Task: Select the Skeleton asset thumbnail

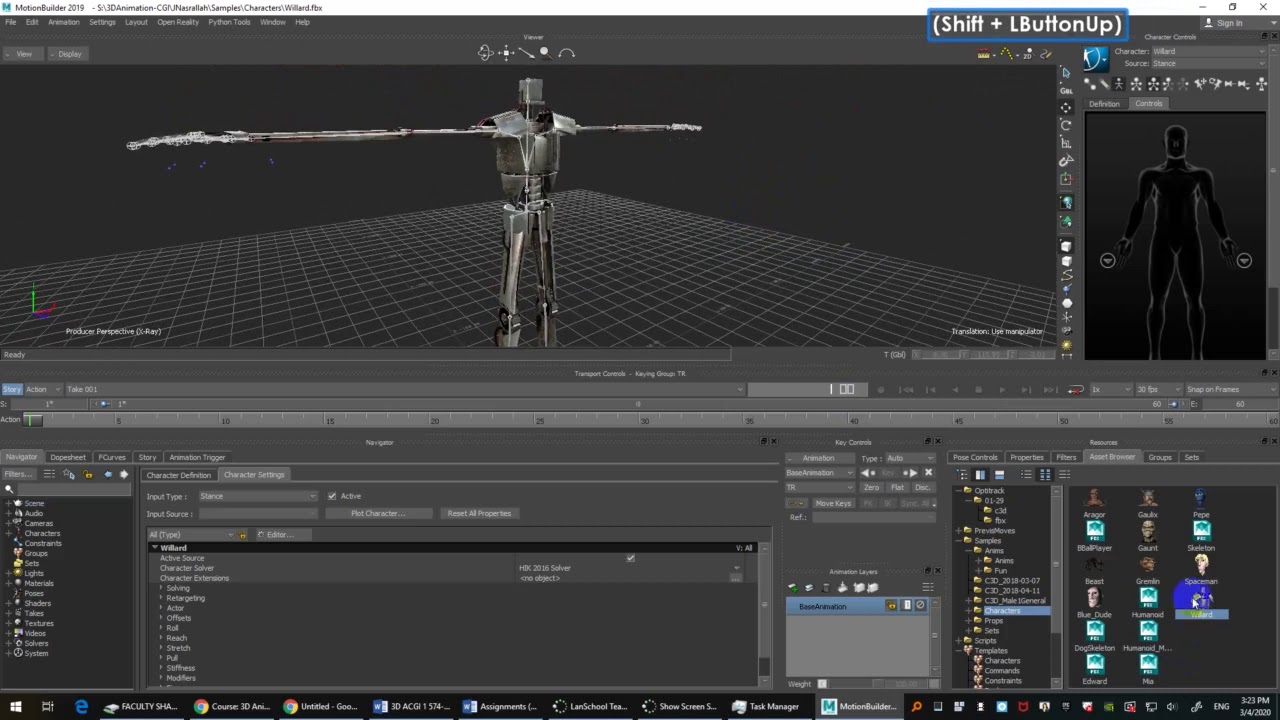Action: 1201,533
